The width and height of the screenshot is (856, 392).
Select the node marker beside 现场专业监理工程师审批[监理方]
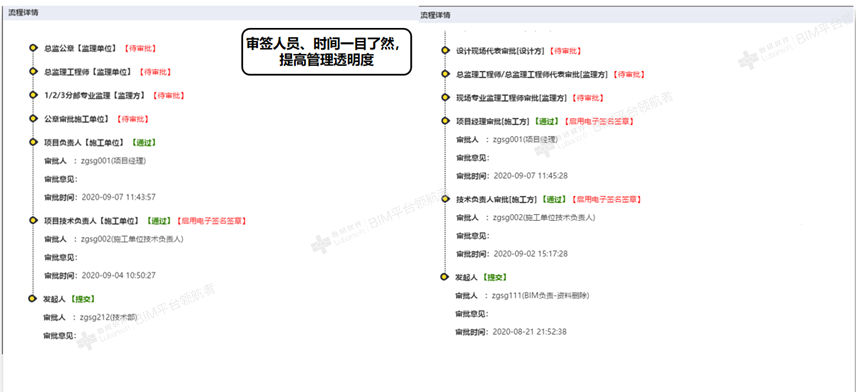(445, 98)
